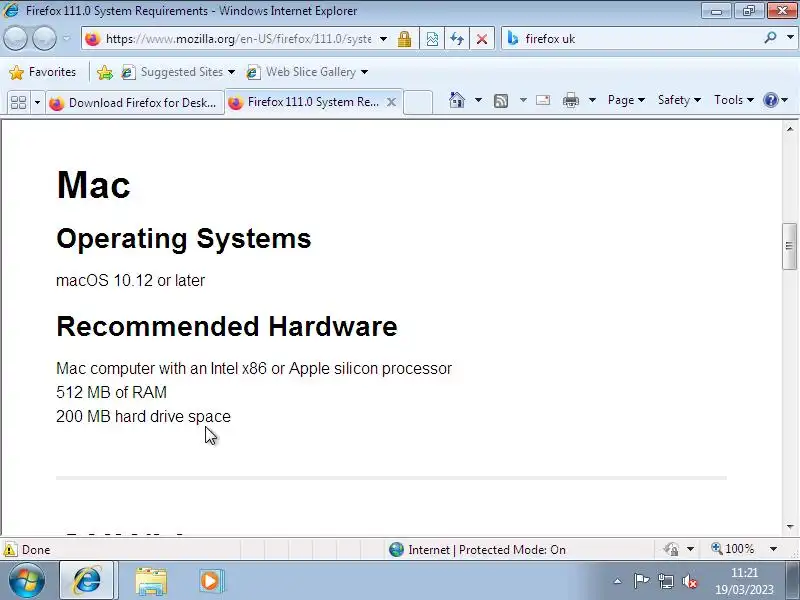This screenshot has width=800, height=600.
Task: Open the recent pages dropdown arrow
Action: (x=67, y=38)
